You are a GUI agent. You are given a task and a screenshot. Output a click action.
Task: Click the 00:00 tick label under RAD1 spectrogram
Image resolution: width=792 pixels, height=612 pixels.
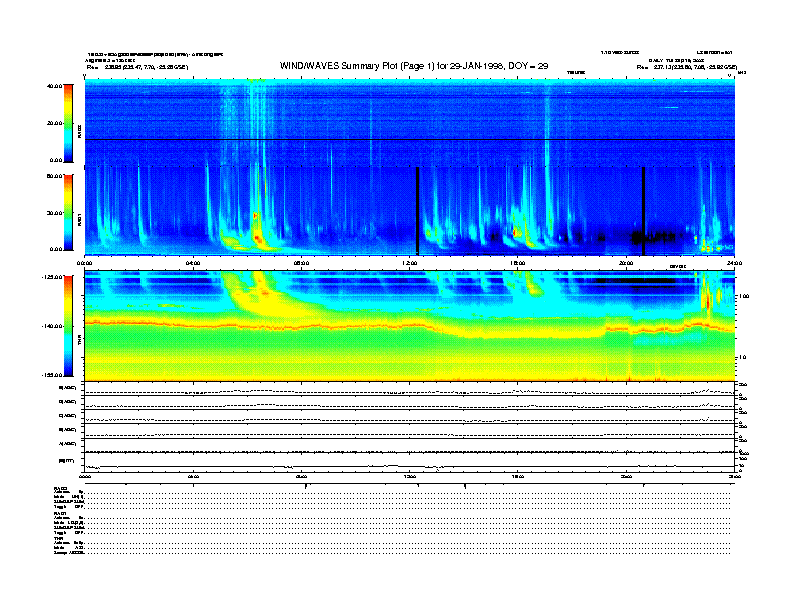tap(84, 263)
